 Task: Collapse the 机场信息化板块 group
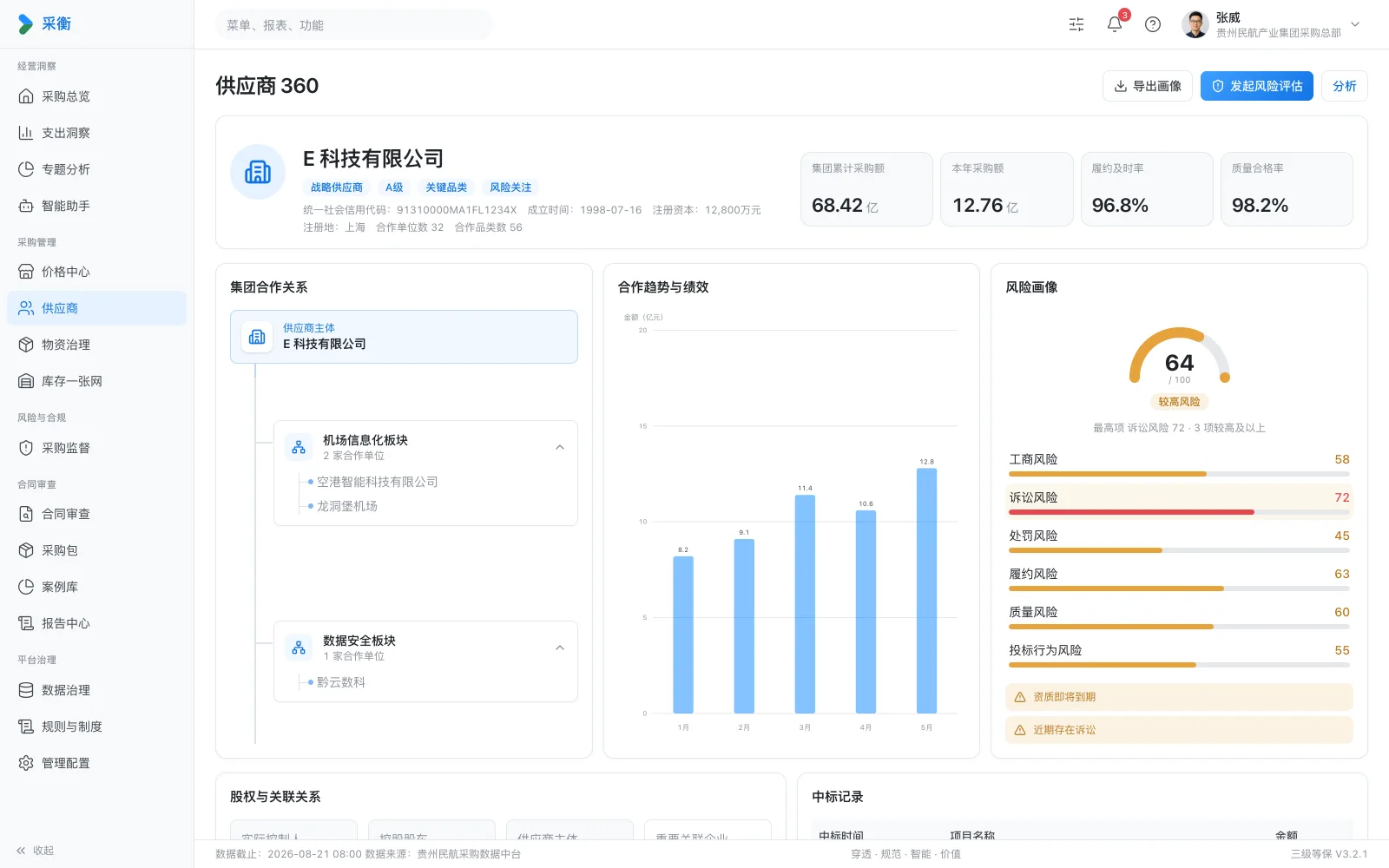[560, 447]
